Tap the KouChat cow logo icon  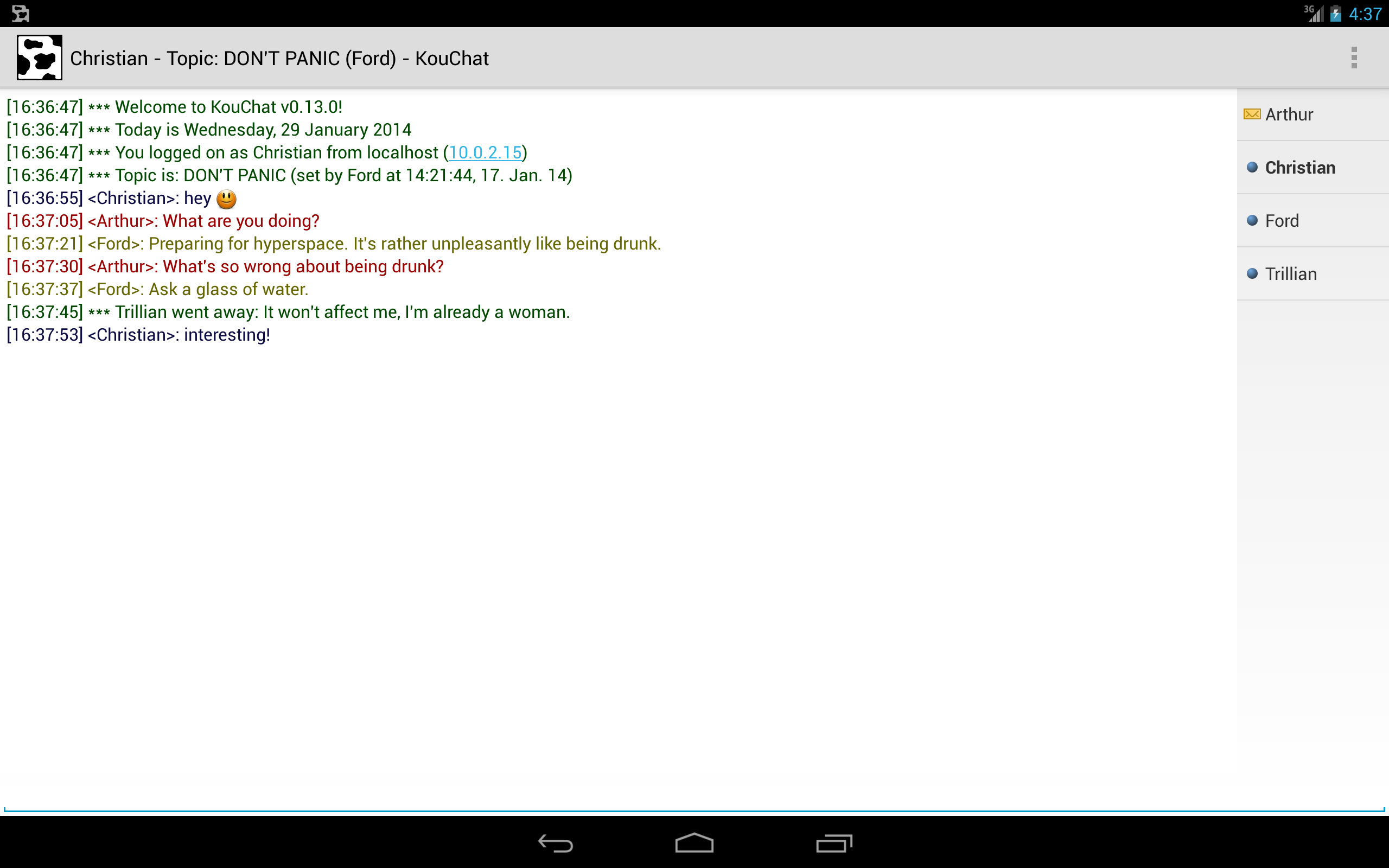(x=39, y=58)
